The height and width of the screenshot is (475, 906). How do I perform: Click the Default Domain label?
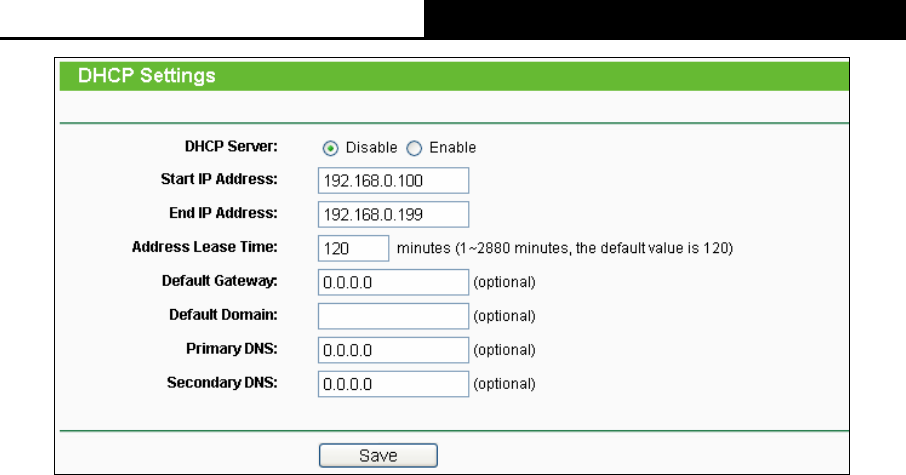coord(223,315)
